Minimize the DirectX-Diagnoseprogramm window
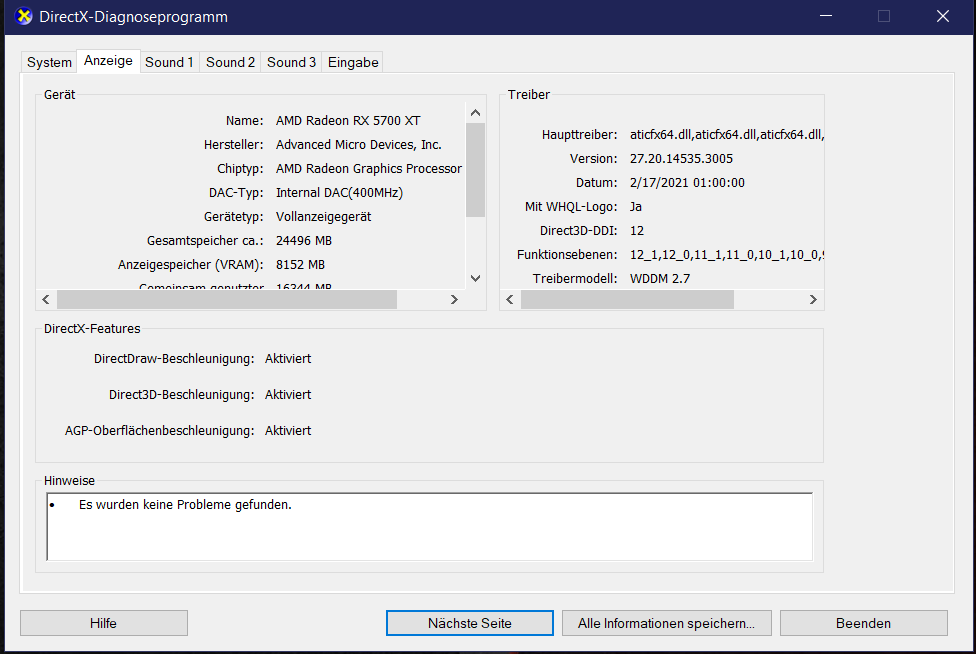The image size is (976, 654). click(x=826, y=16)
